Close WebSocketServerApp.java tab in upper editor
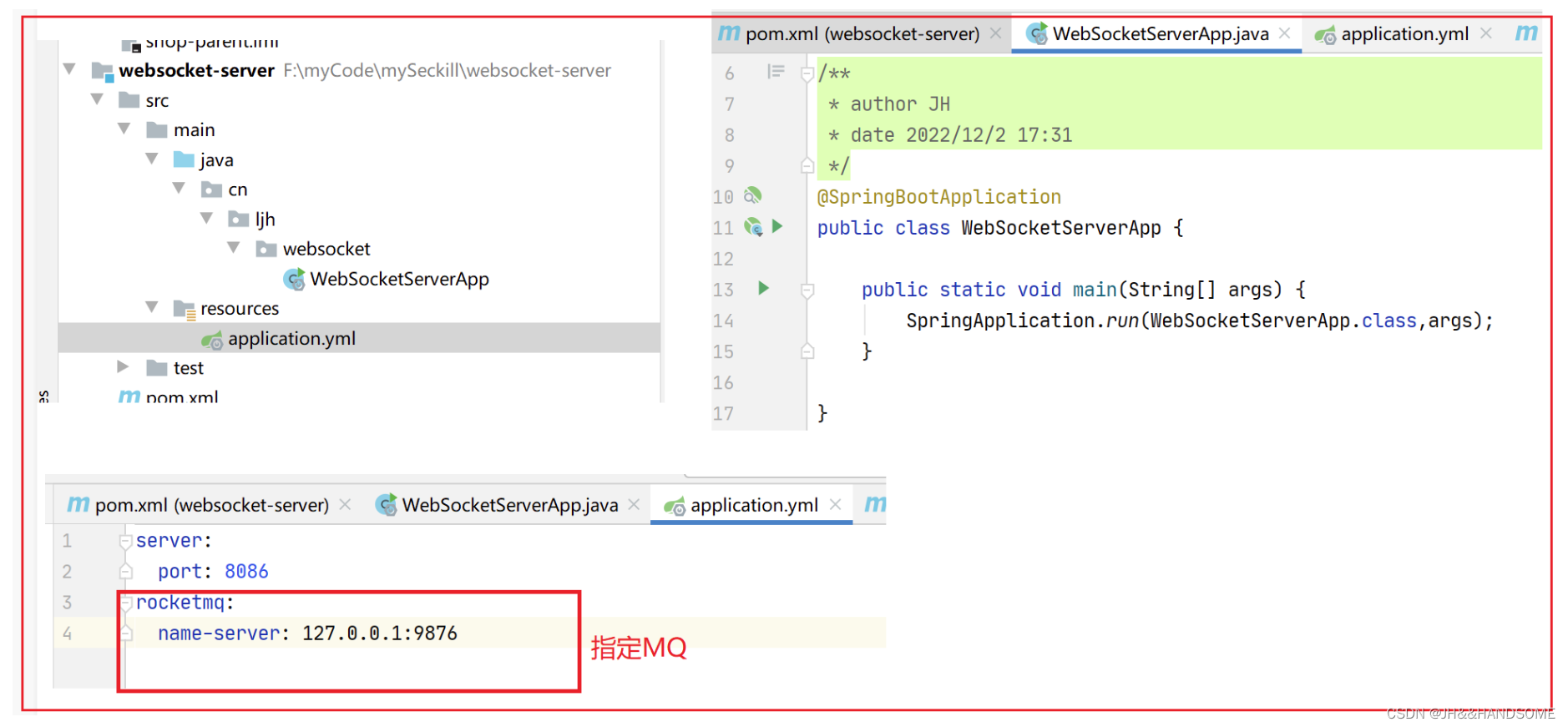The width and height of the screenshot is (1568, 727). click(x=1285, y=33)
